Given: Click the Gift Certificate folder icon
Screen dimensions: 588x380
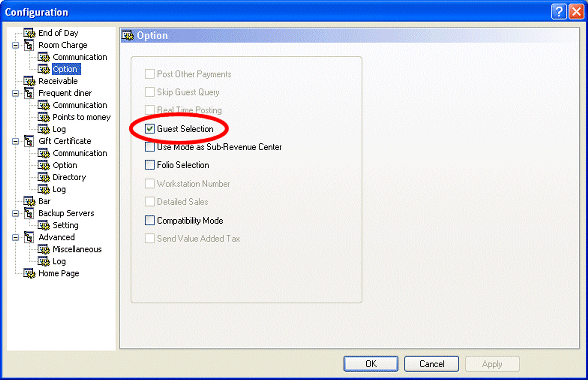Looking at the screenshot, I should pyautogui.click(x=29, y=141).
